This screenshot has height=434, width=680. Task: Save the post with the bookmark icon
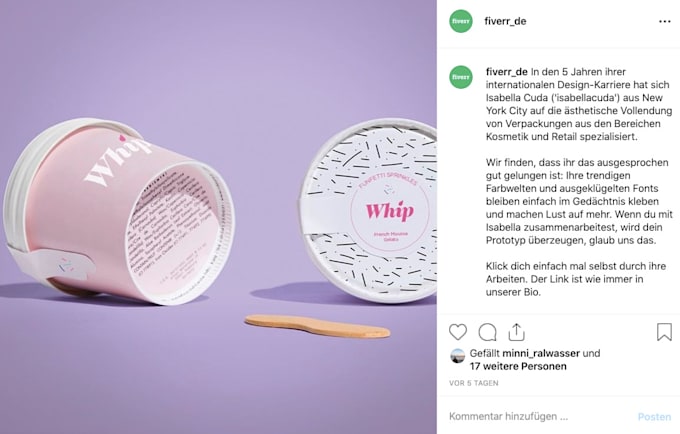[x=664, y=332]
